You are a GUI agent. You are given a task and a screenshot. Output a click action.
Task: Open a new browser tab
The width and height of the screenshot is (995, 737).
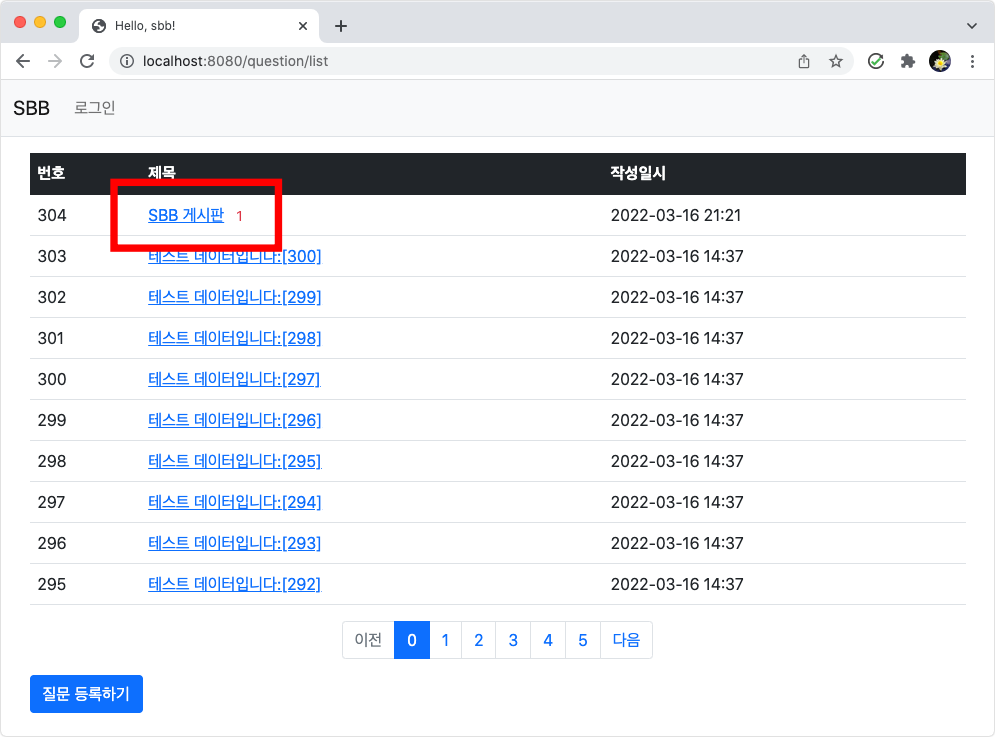[341, 26]
